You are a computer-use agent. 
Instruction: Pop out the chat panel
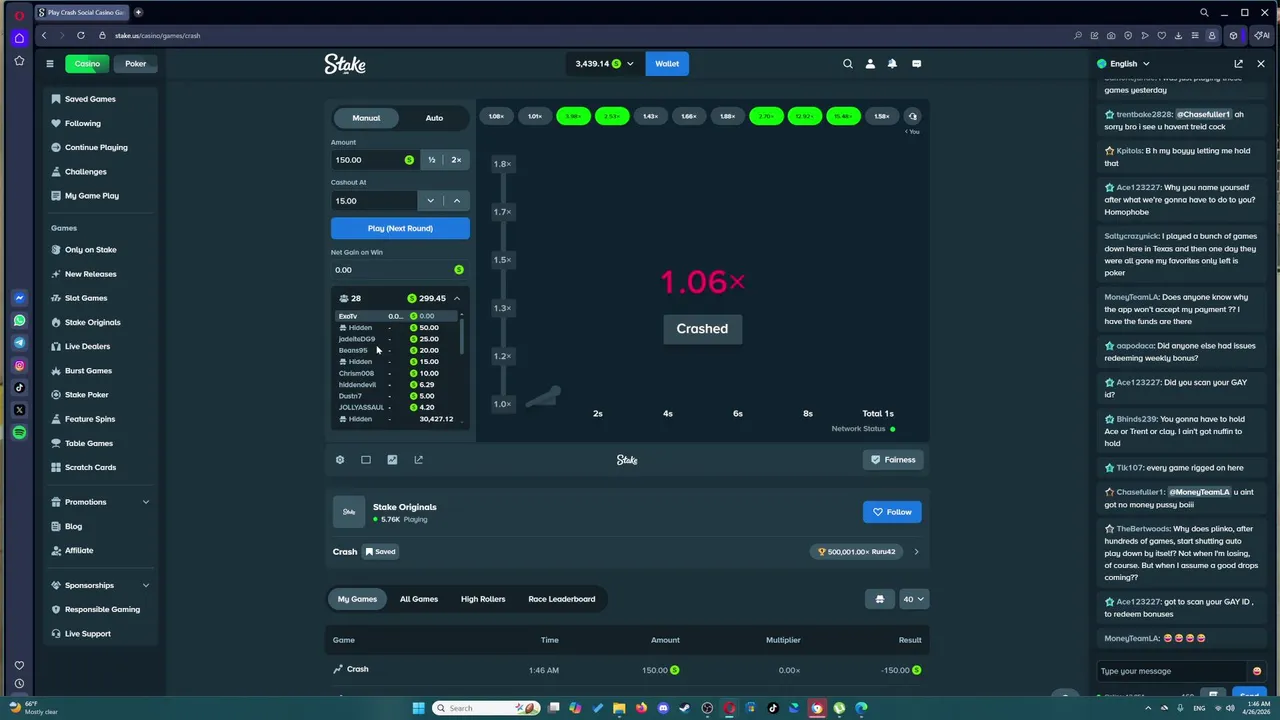[x=1239, y=64]
